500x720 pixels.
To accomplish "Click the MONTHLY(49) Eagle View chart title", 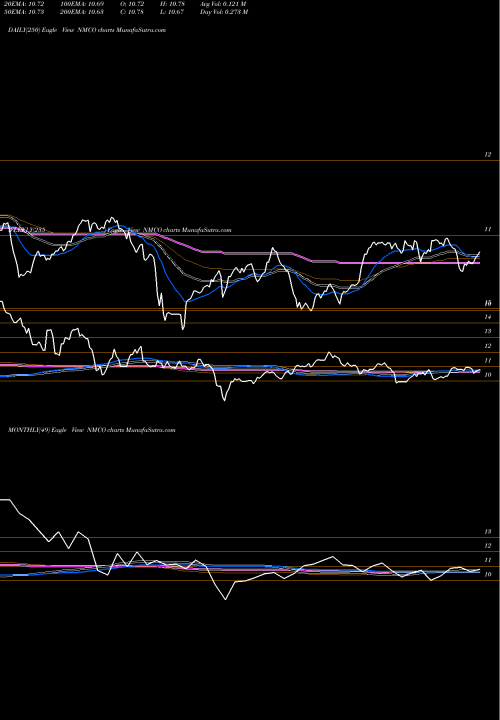I will (x=92, y=430).
